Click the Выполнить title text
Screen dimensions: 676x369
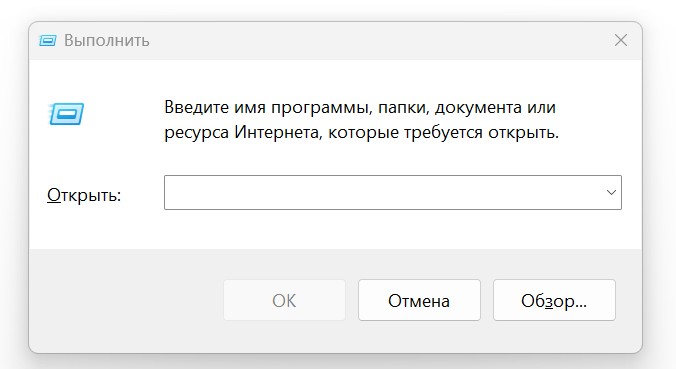(106, 41)
